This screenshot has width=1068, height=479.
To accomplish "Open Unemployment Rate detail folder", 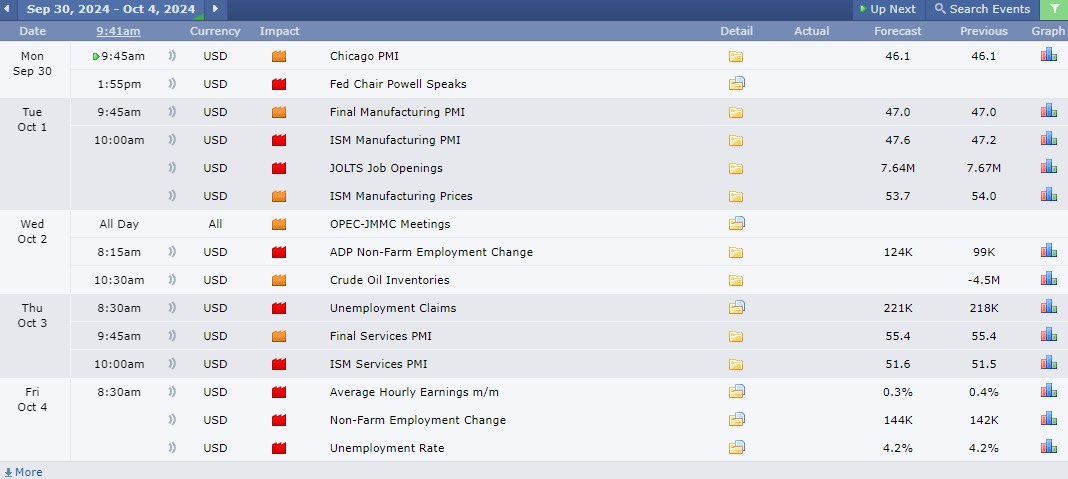I will click(736, 447).
